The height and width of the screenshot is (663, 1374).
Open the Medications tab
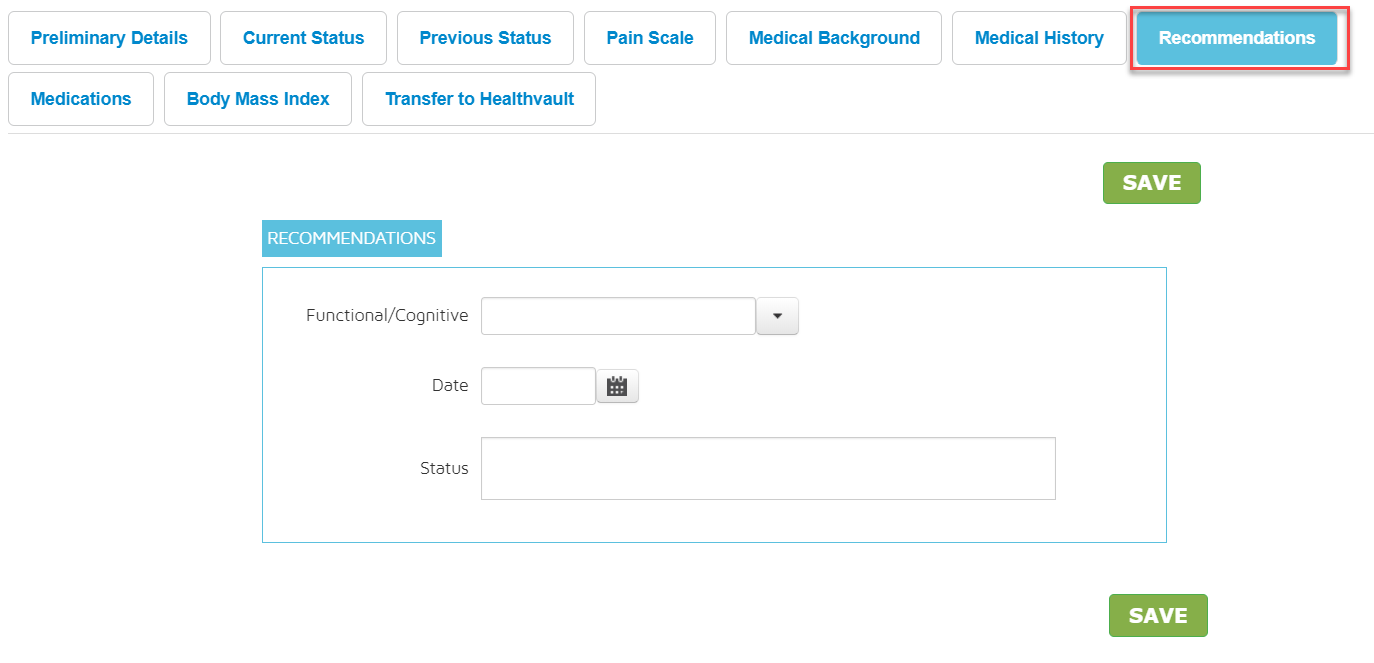(x=81, y=99)
